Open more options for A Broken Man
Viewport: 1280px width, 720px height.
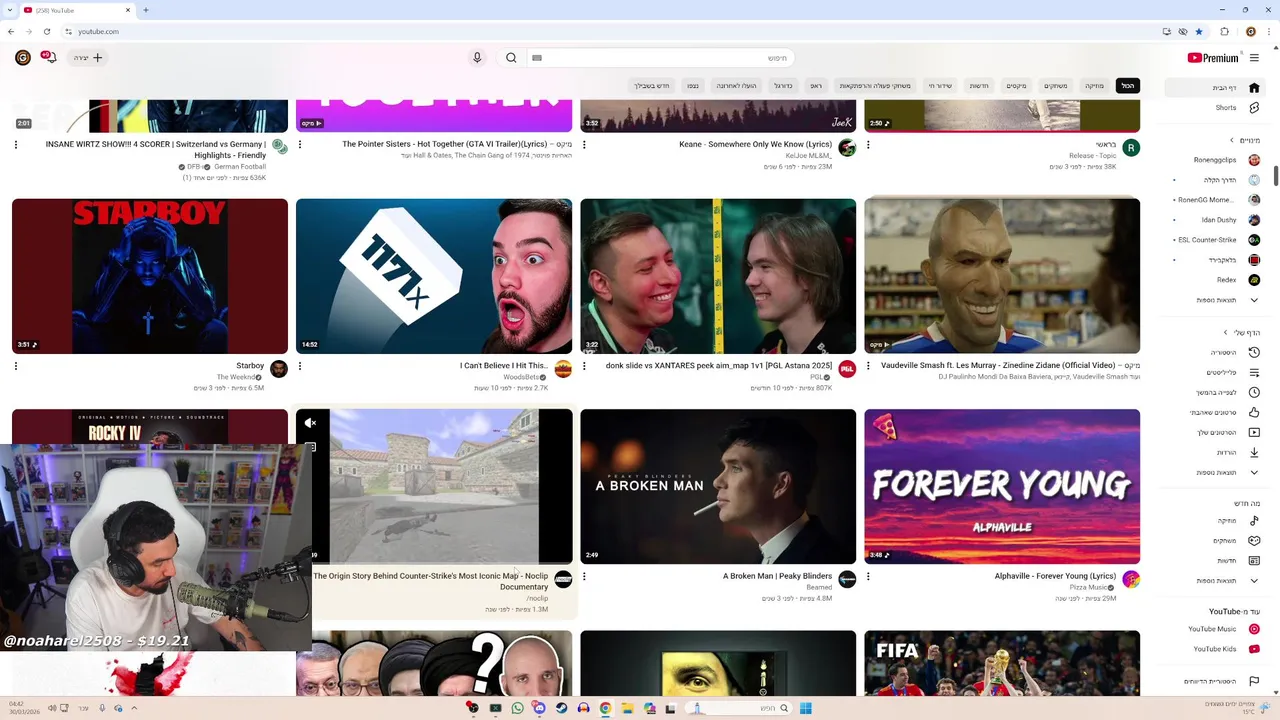tap(584, 577)
